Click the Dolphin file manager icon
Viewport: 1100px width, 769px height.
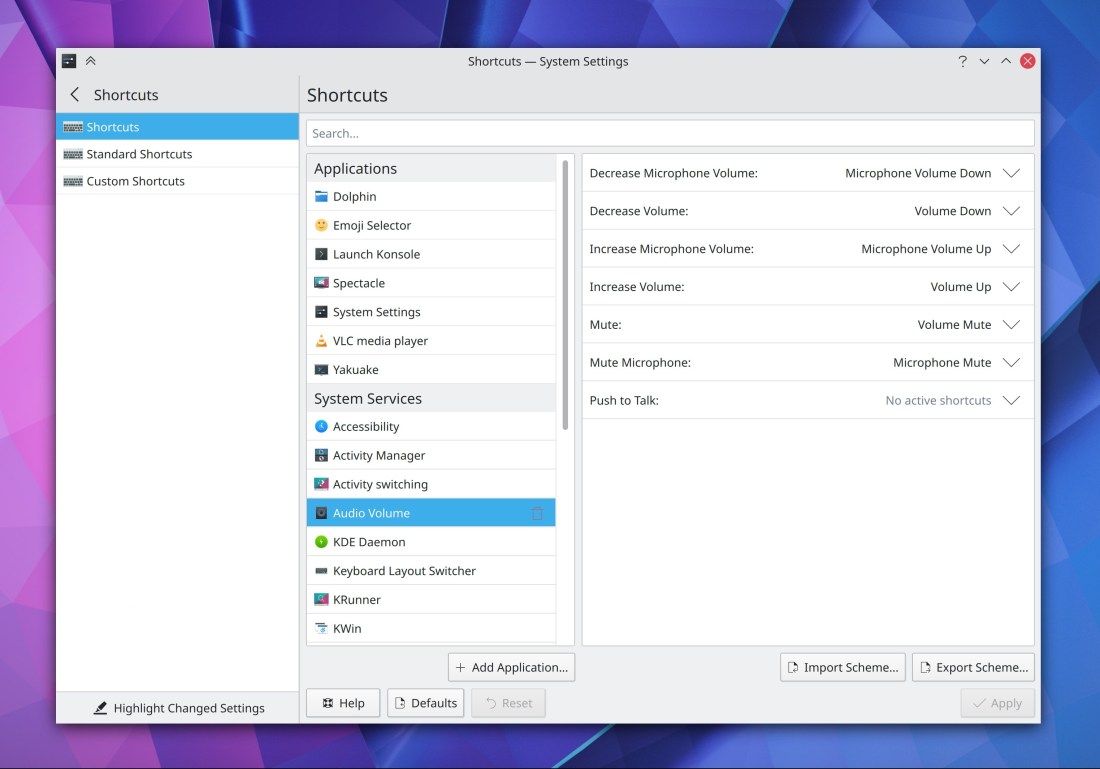tap(321, 197)
